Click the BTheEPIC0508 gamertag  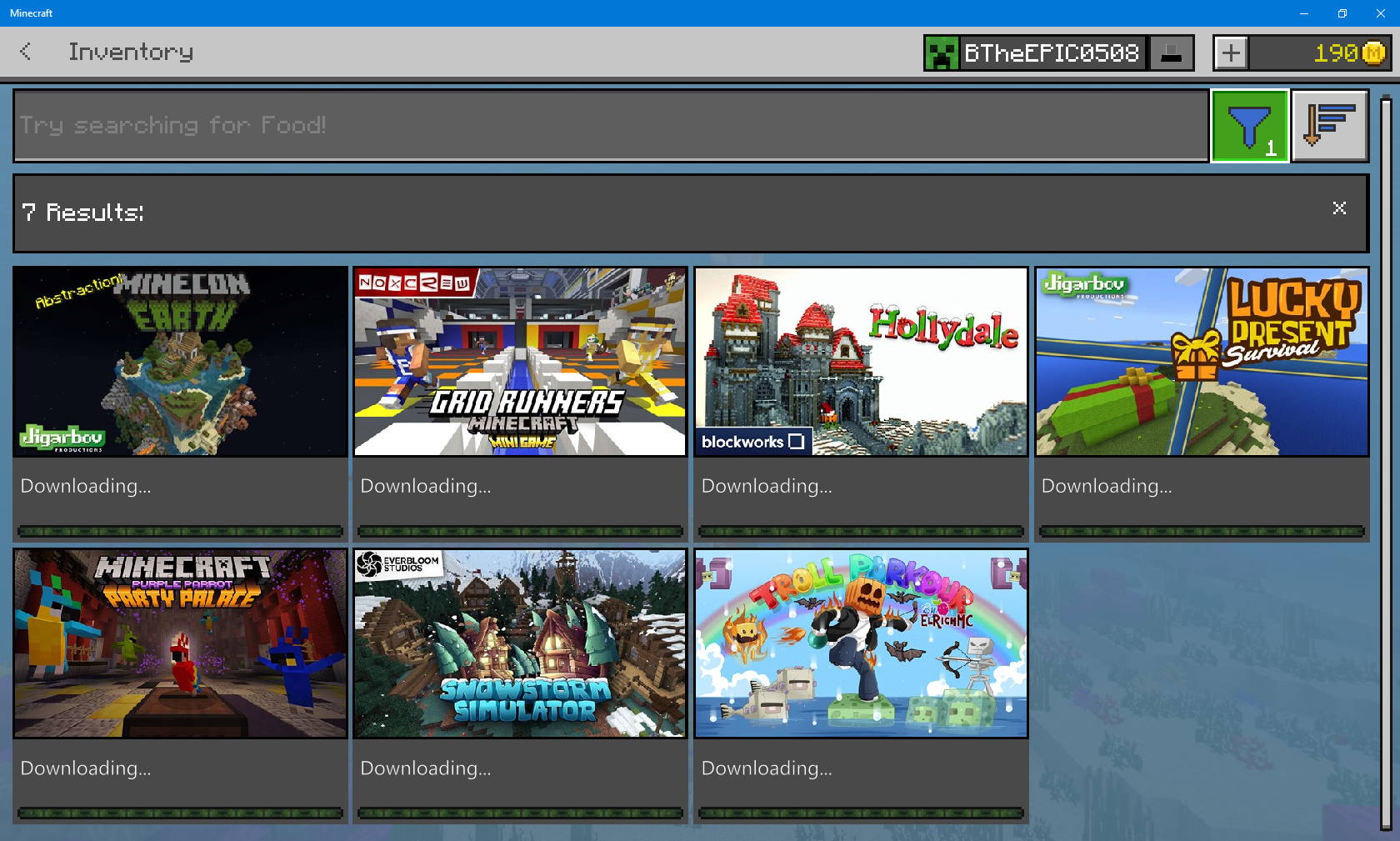click(1052, 53)
